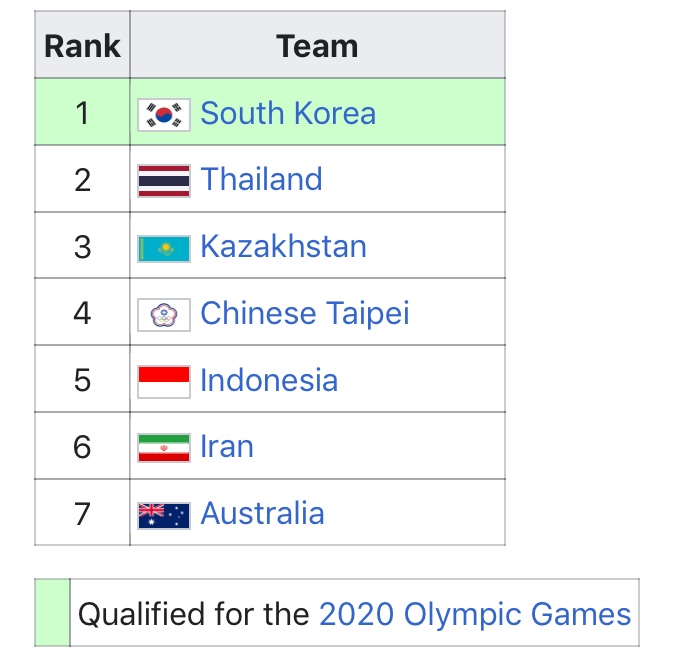Click the Kazakhstan flag icon
Image resolution: width=691 pixels, height=650 pixels.
[164, 249]
